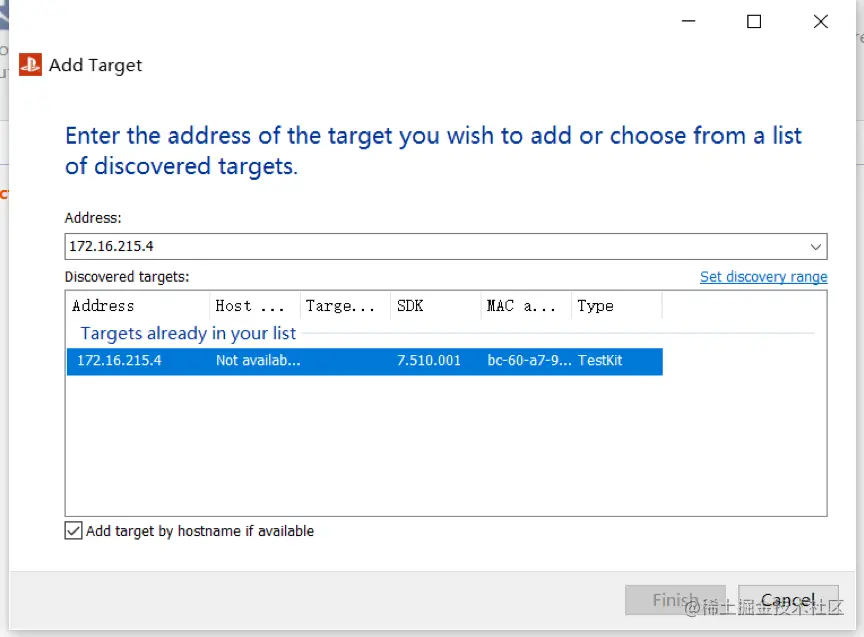The image size is (864, 637).
Task: Sort by the Address column header
Action: 138,306
